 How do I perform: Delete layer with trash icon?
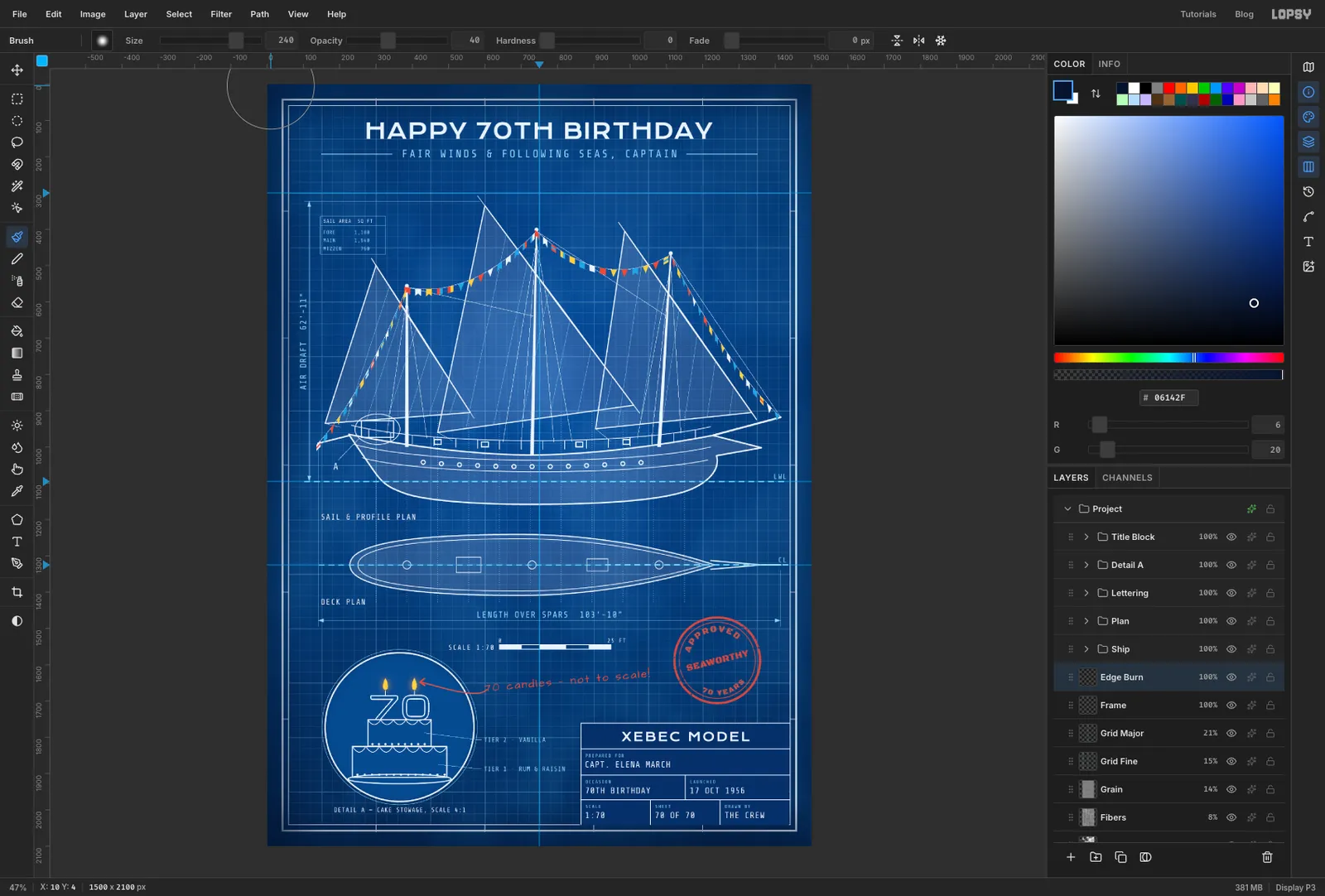tap(1267, 857)
